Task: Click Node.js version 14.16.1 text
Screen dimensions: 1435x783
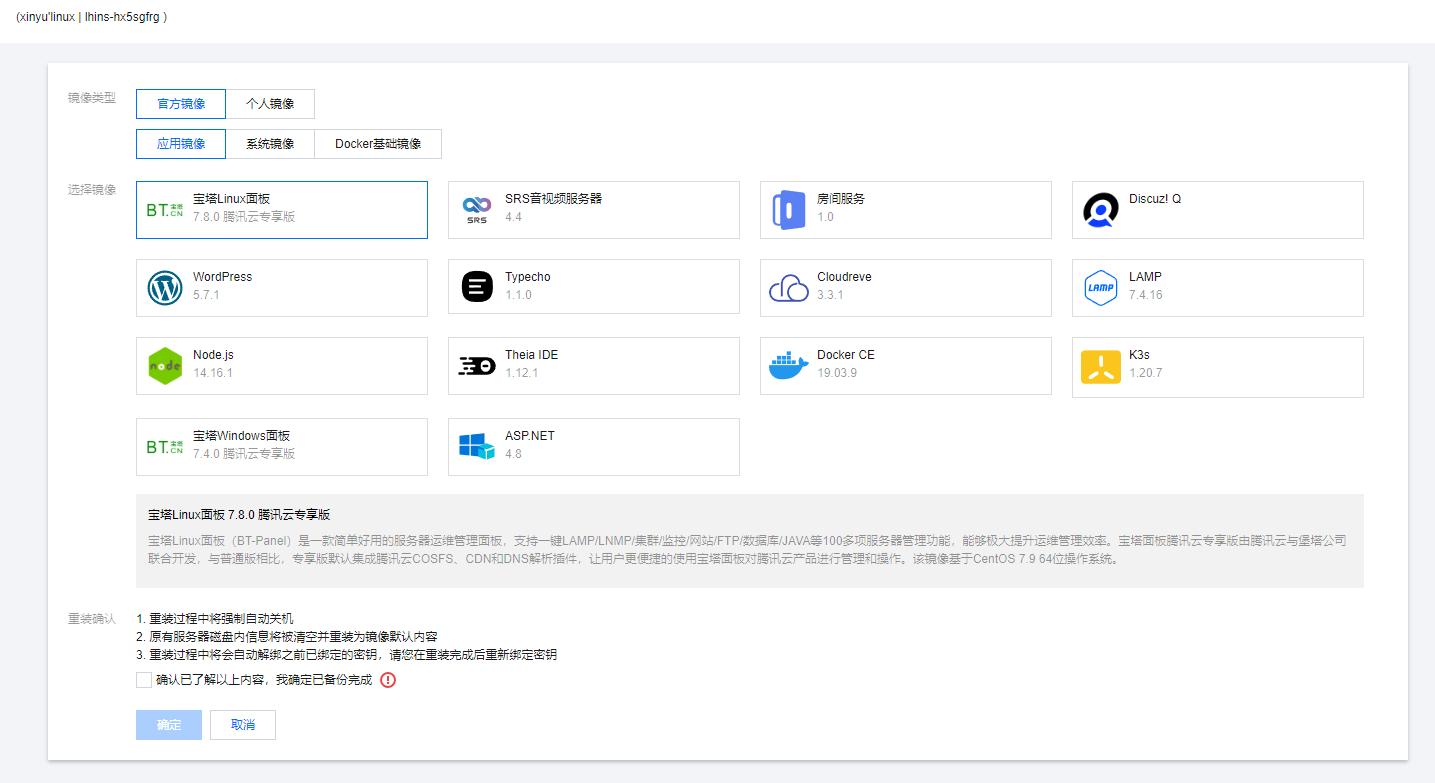Action: click(x=213, y=373)
